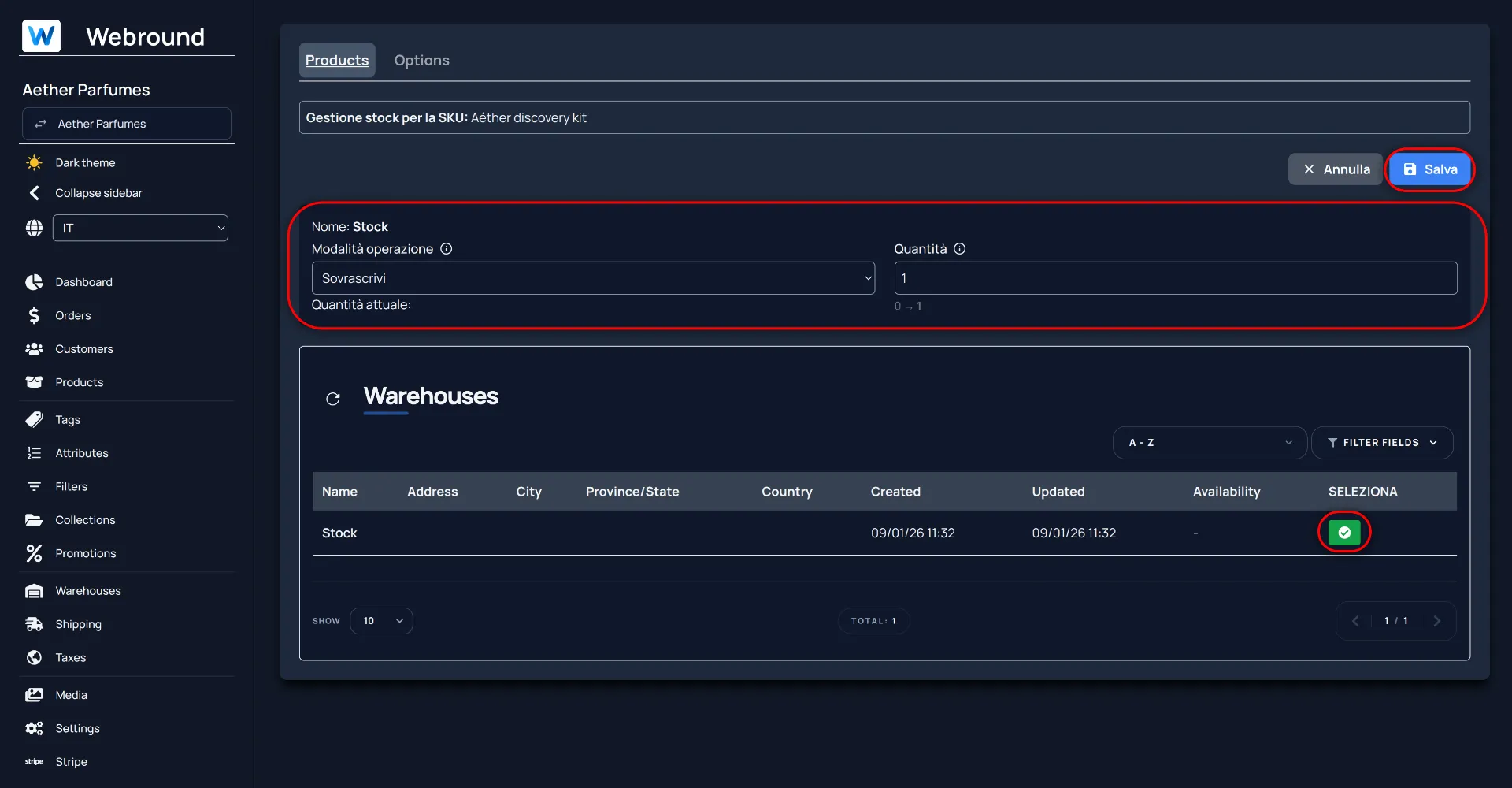
Task: Open Promotions in the sidebar
Action: click(x=85, y=553)
